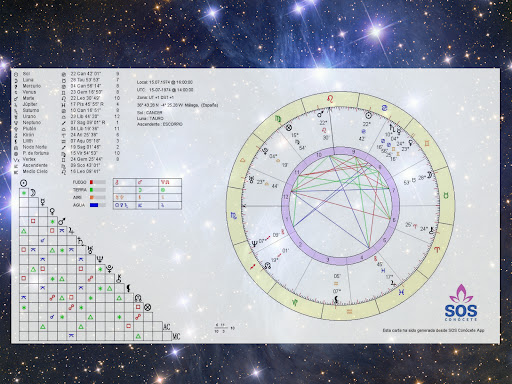This screenshot has width=512, height=384.
Task: Click the Uranus glyph inside the chart wheel
Action: 251,180
